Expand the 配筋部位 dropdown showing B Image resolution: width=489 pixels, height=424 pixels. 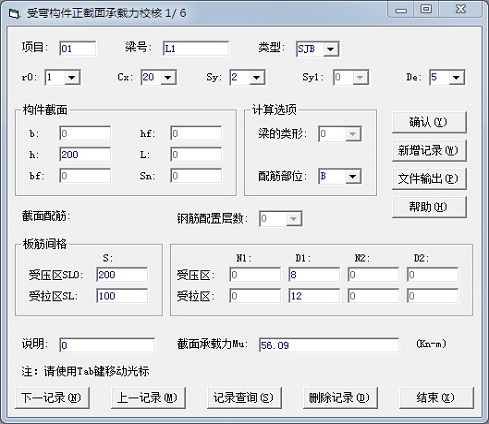(x=353, y=176)
